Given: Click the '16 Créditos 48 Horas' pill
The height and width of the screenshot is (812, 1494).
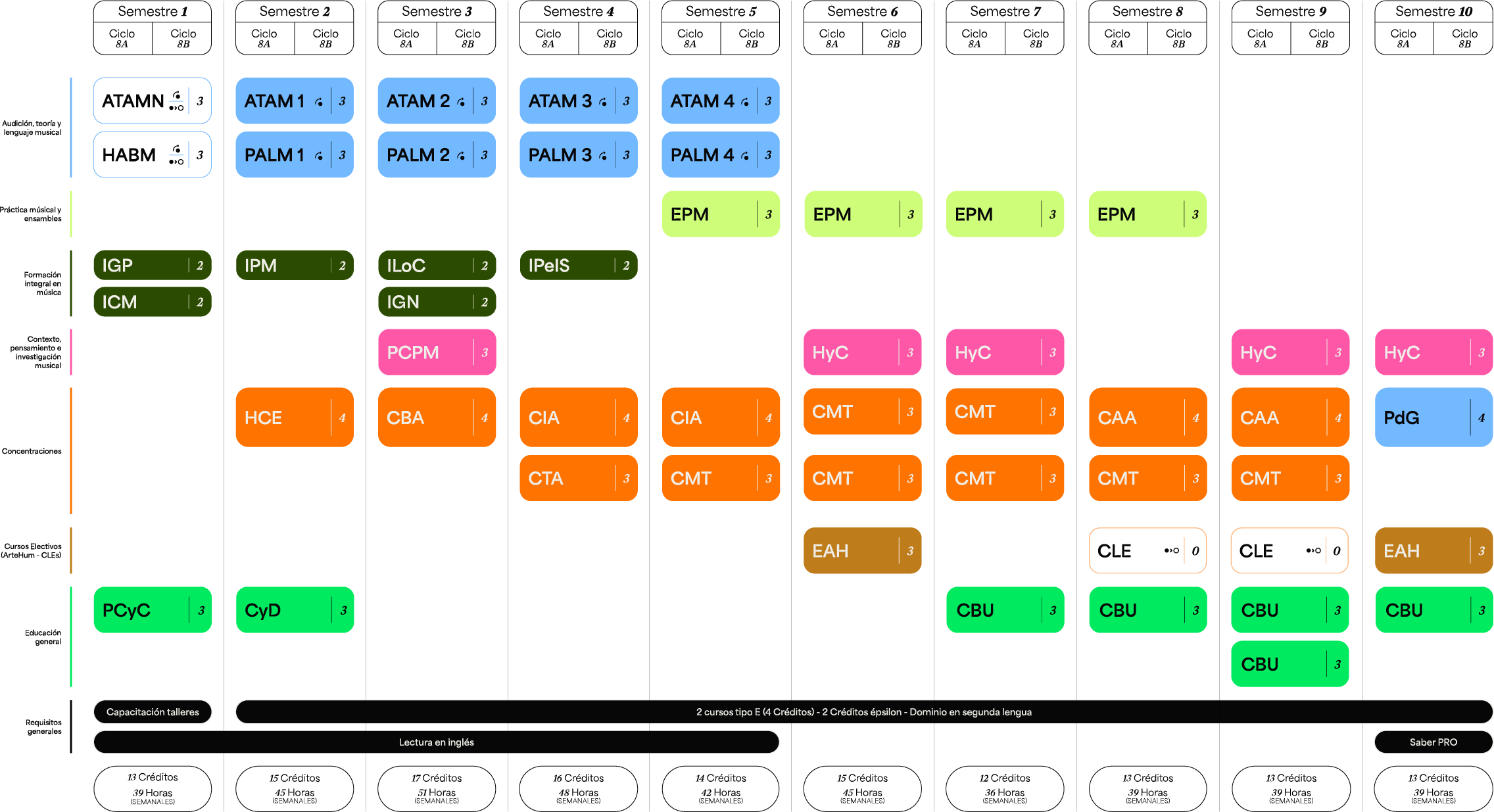Looking at the screenshot, I should (579, 789).
